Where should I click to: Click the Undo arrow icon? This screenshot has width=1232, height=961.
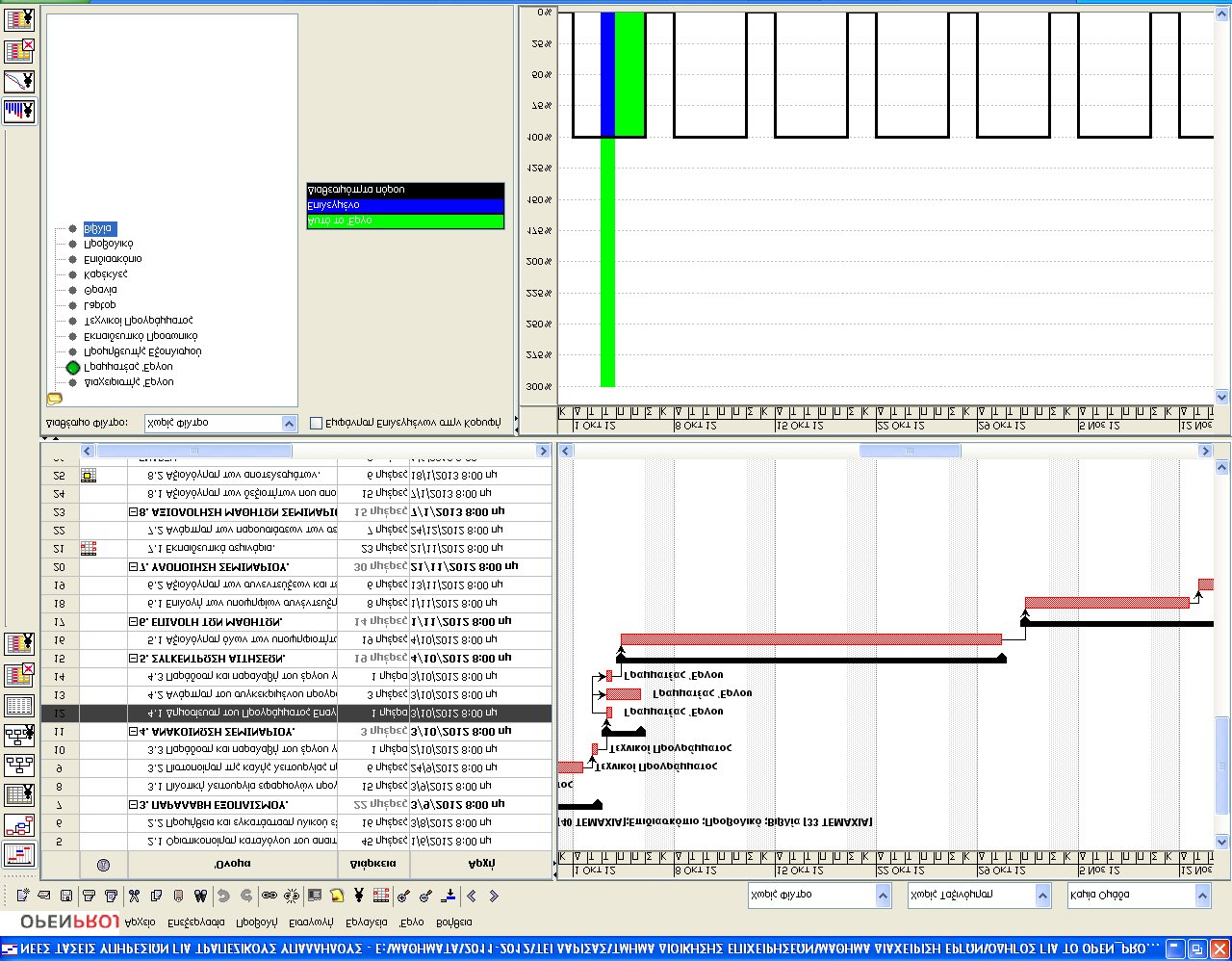223,896
